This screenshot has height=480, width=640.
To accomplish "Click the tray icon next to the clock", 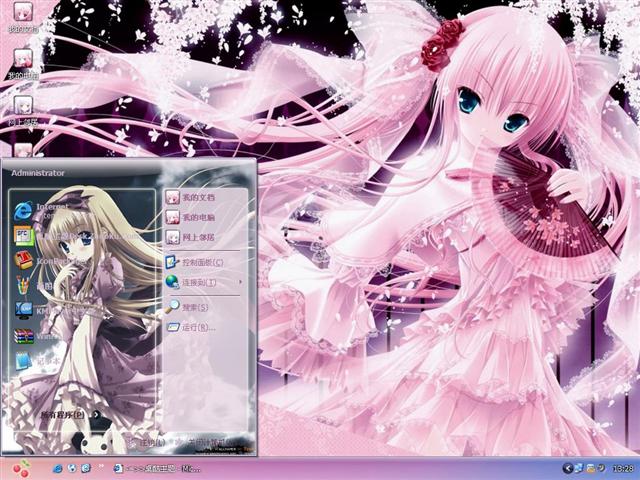I will click(602, 467).
